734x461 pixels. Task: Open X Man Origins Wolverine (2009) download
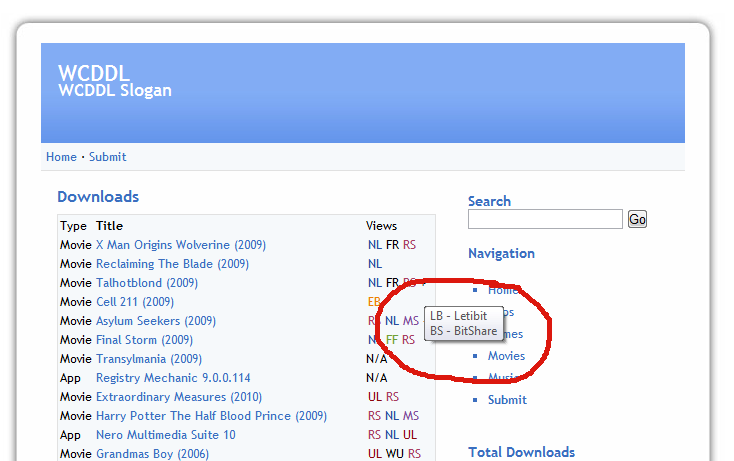click(x=180, y=245)
